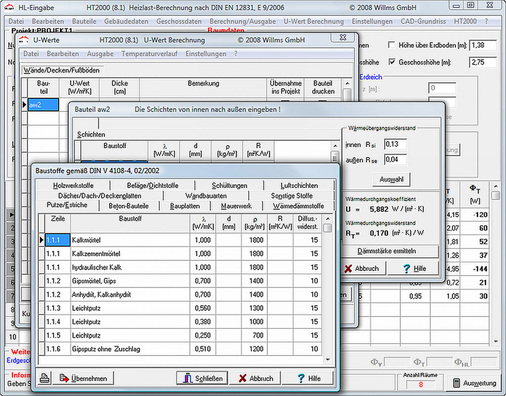Click the Schichten table scroll-up arrow
This screenshot has height=396, width=506.
coord(335,146)
